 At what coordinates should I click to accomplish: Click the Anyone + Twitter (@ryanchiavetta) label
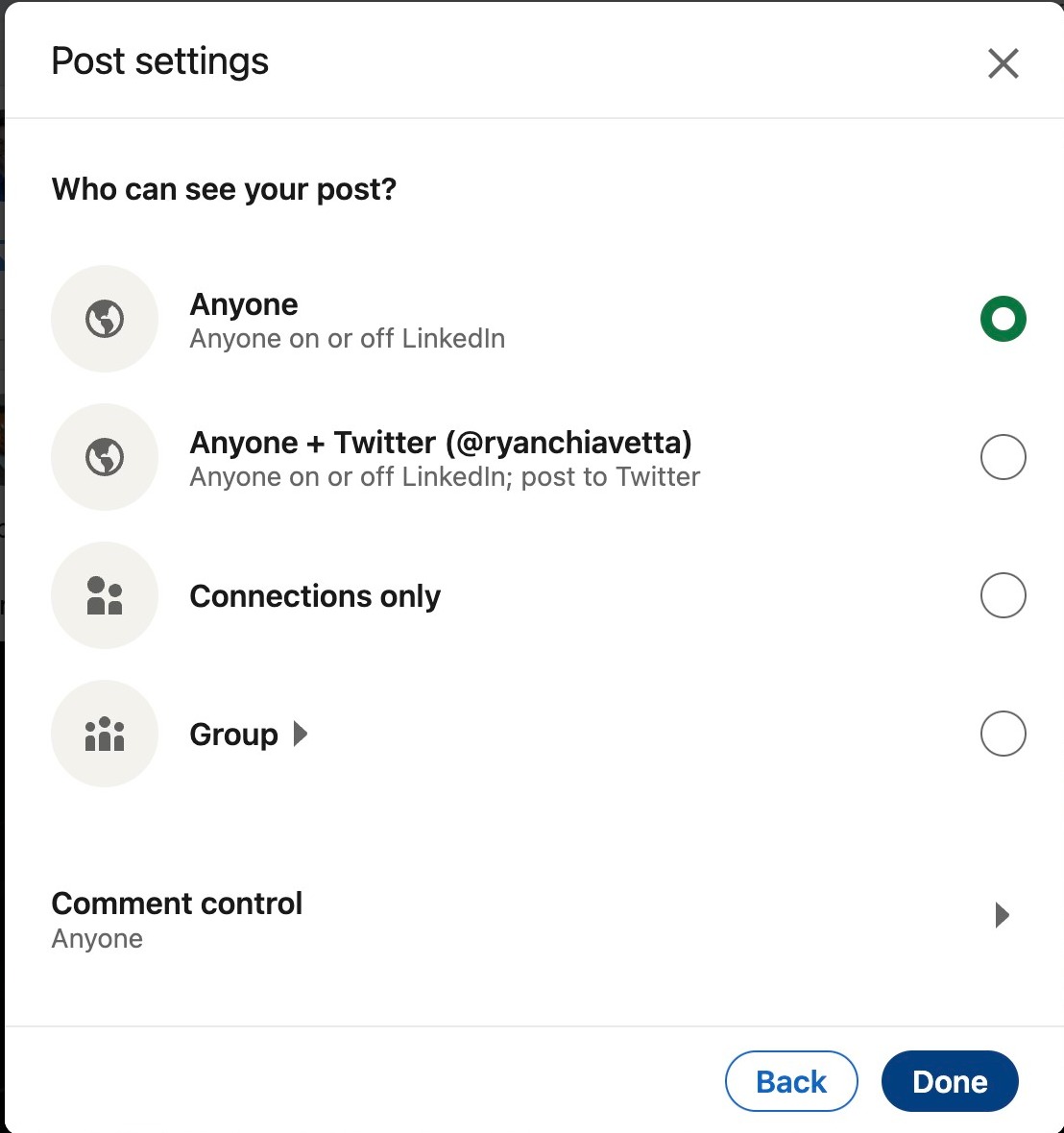(x=441, y=443)
